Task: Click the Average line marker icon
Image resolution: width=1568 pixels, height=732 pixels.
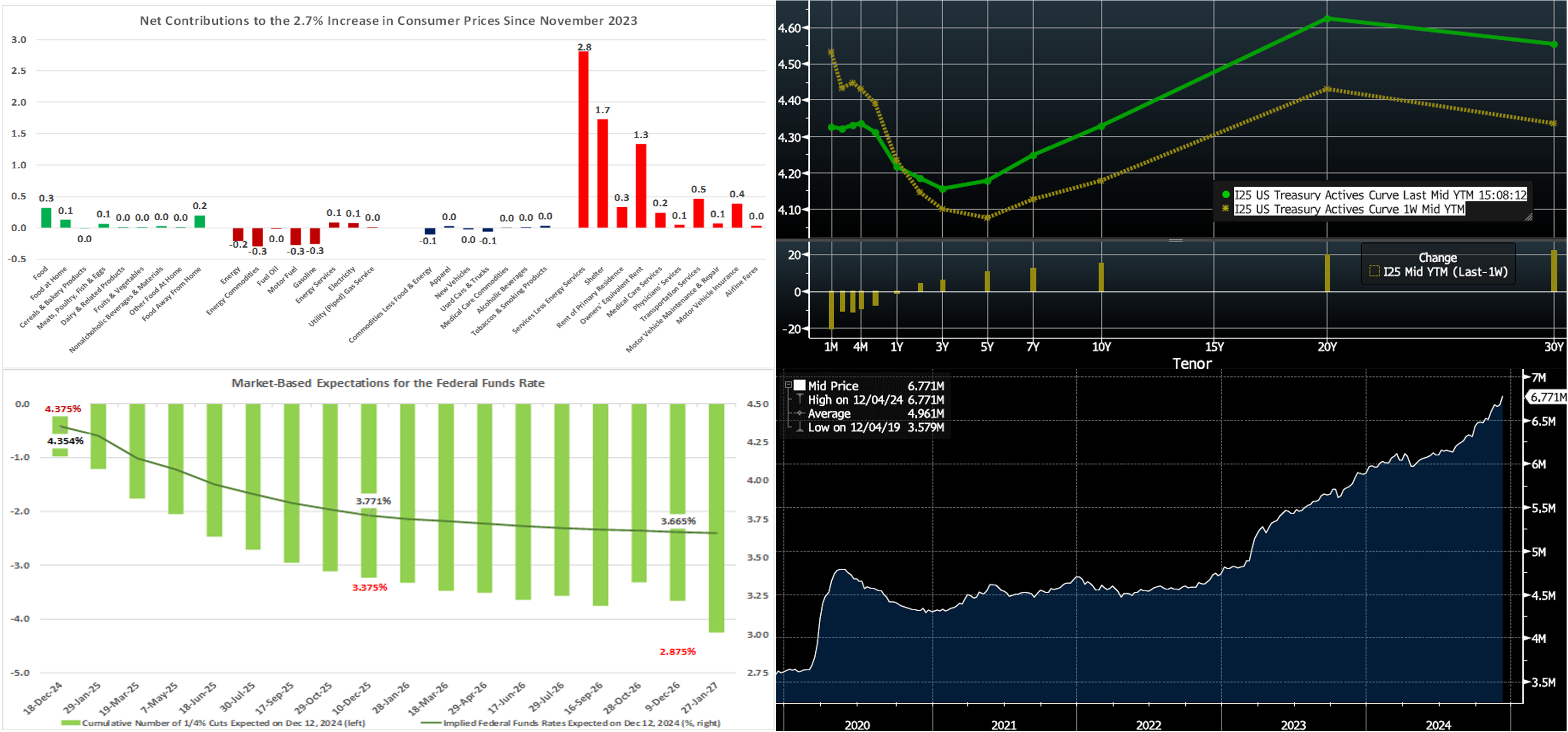Action: [799, 413]
